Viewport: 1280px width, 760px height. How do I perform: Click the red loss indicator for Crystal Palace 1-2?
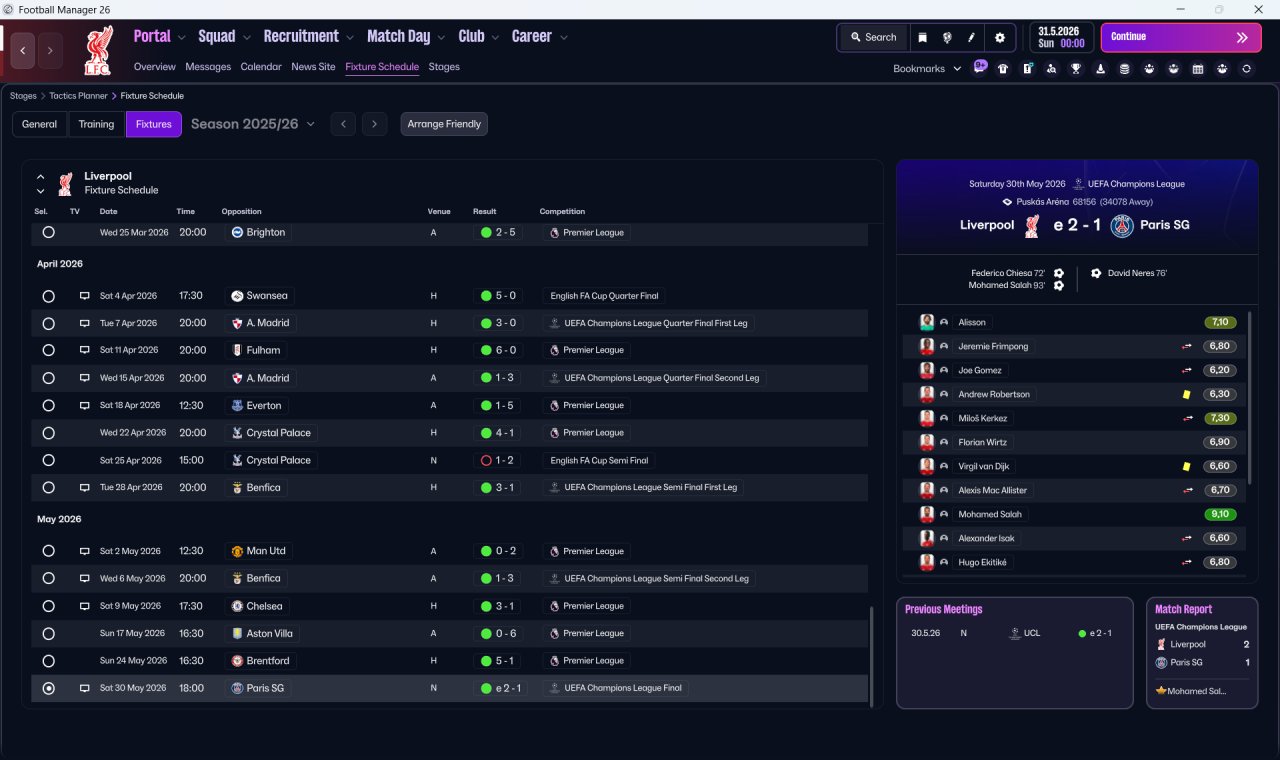point(486,460)
